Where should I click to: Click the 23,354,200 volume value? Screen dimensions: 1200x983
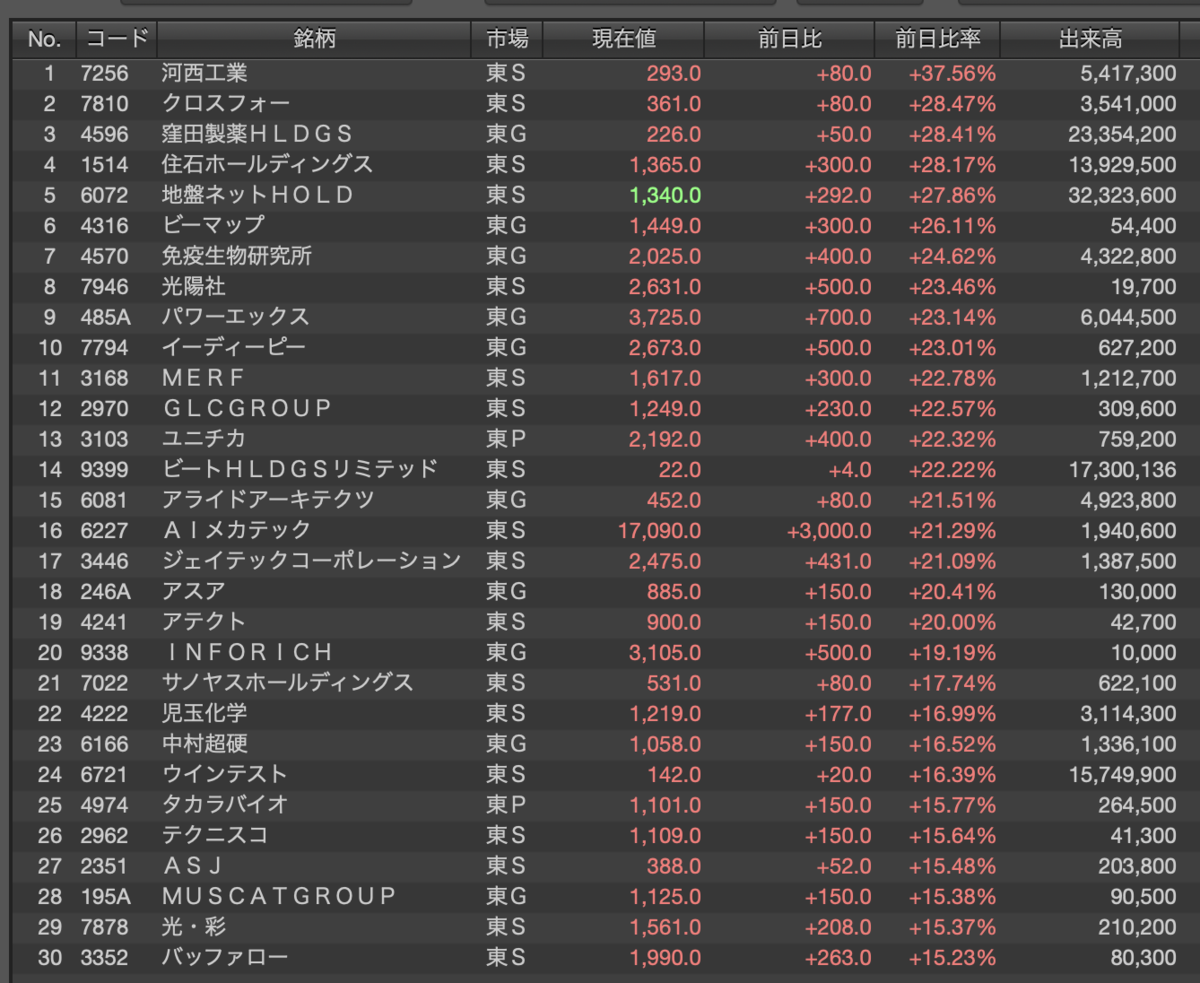click(x=1122, y=135)
